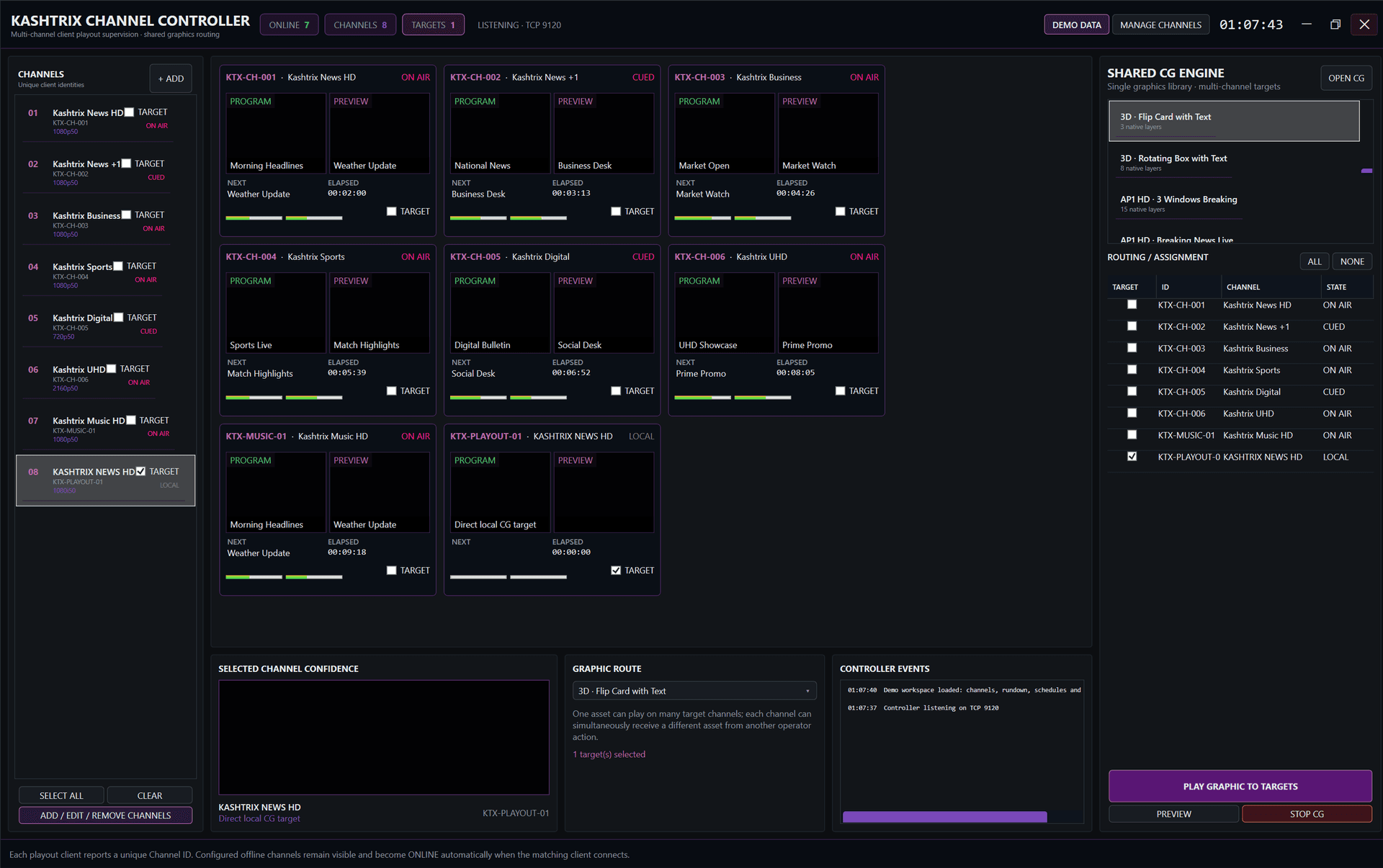Click OPEN CG button

[x=1346, y=78]
